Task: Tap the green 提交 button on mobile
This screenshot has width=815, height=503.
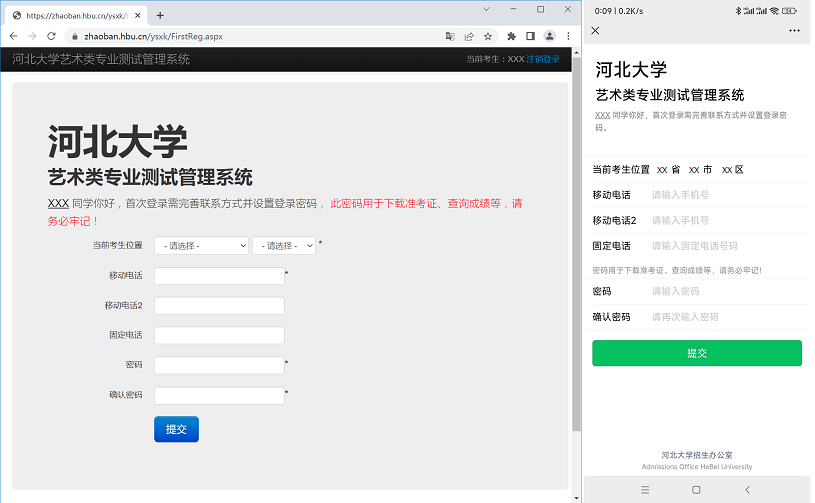Action: point(697,353)
